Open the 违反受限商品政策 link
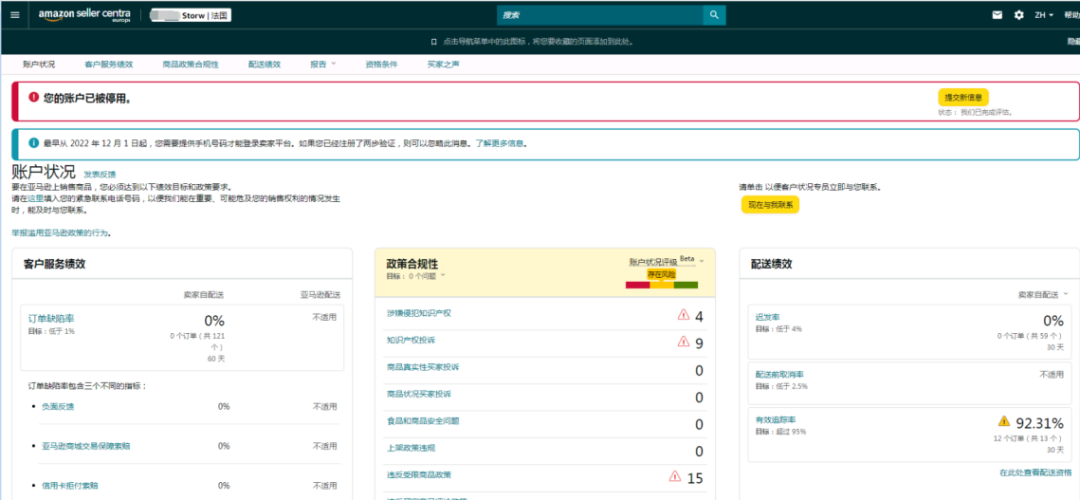This screenshot has width=1080, height=500. click(419, 475)
